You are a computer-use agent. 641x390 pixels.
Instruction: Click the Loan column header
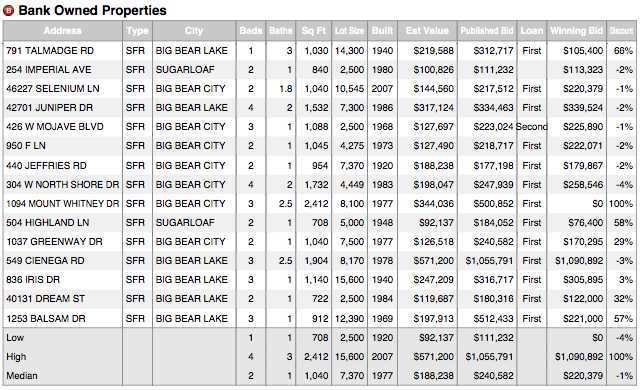(532, 31)
